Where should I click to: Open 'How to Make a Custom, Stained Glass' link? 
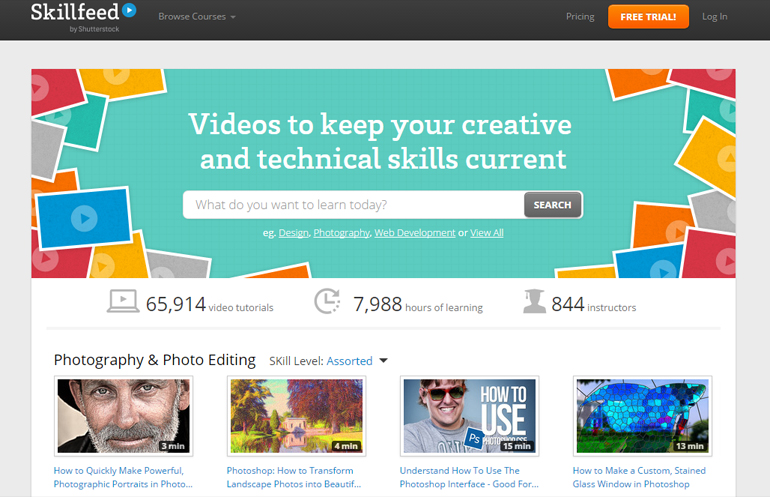[639, 477]
